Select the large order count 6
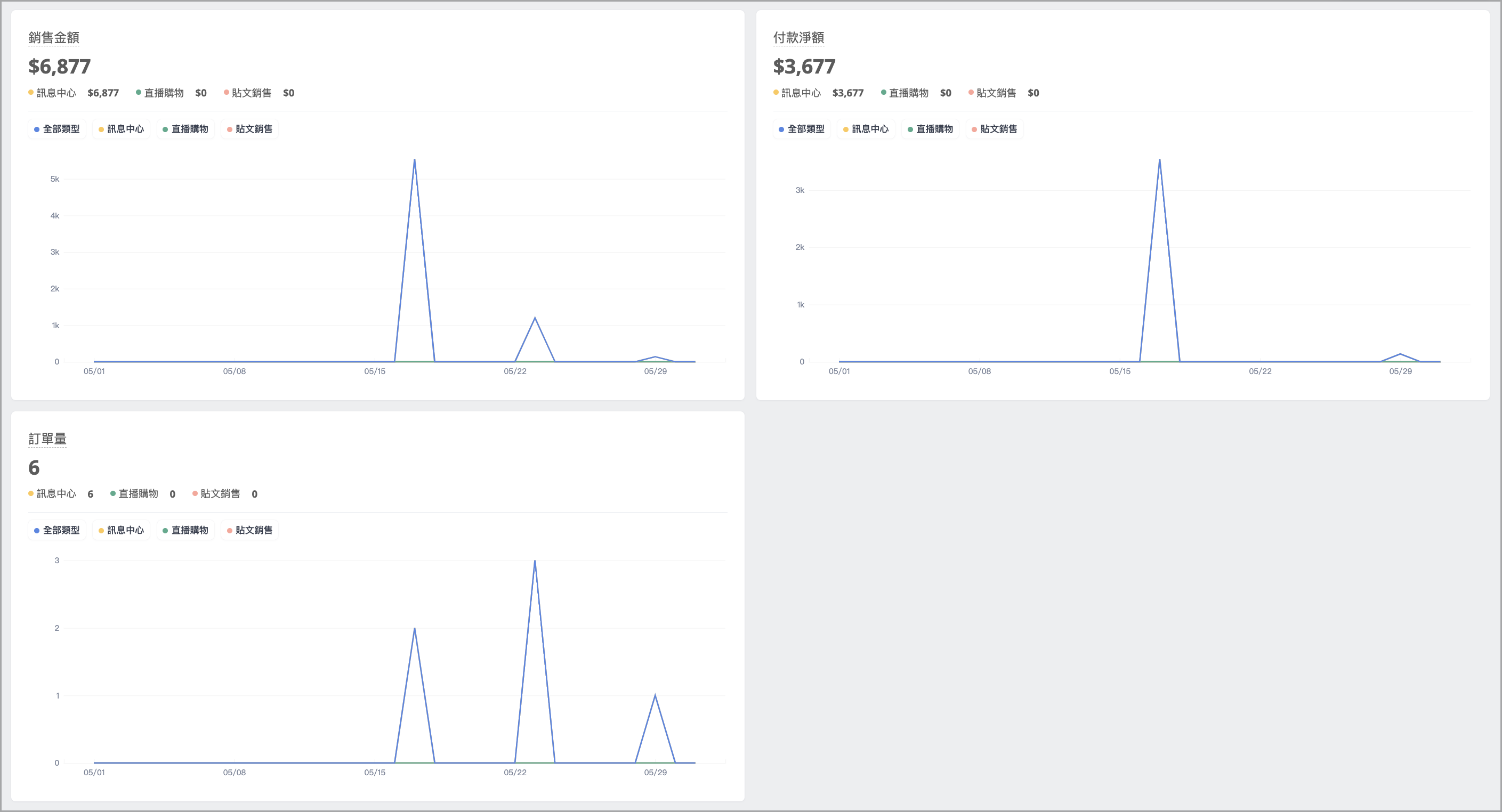This screenshot has width=1502, height=812. (x=34, y=467)
